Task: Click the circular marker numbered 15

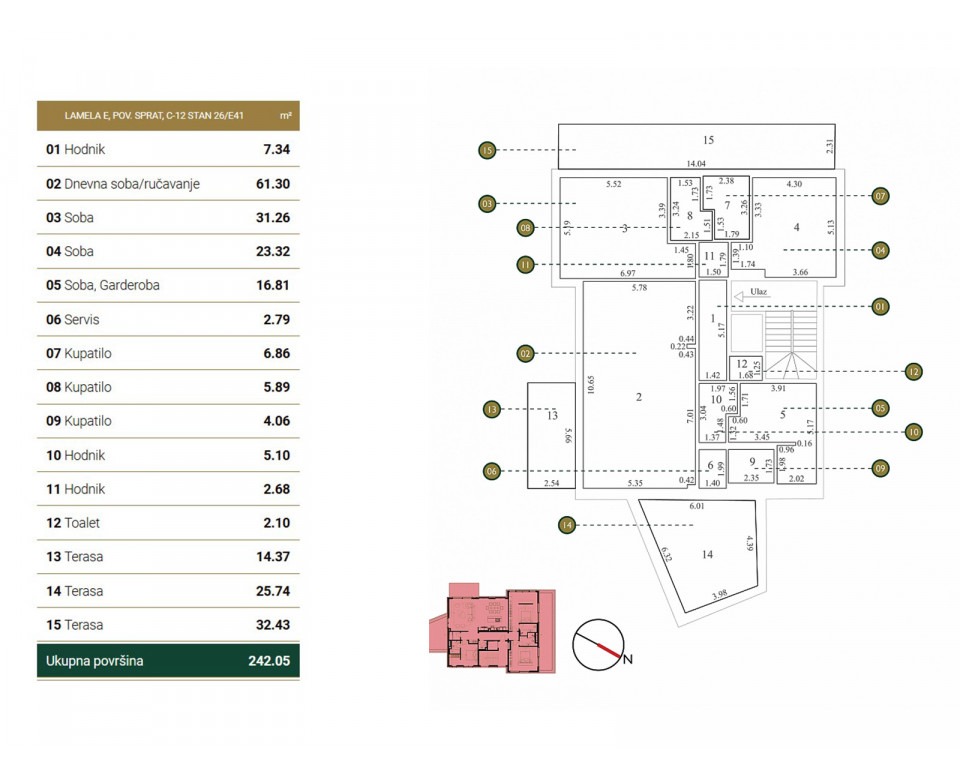Action: (x=487, y=150)
